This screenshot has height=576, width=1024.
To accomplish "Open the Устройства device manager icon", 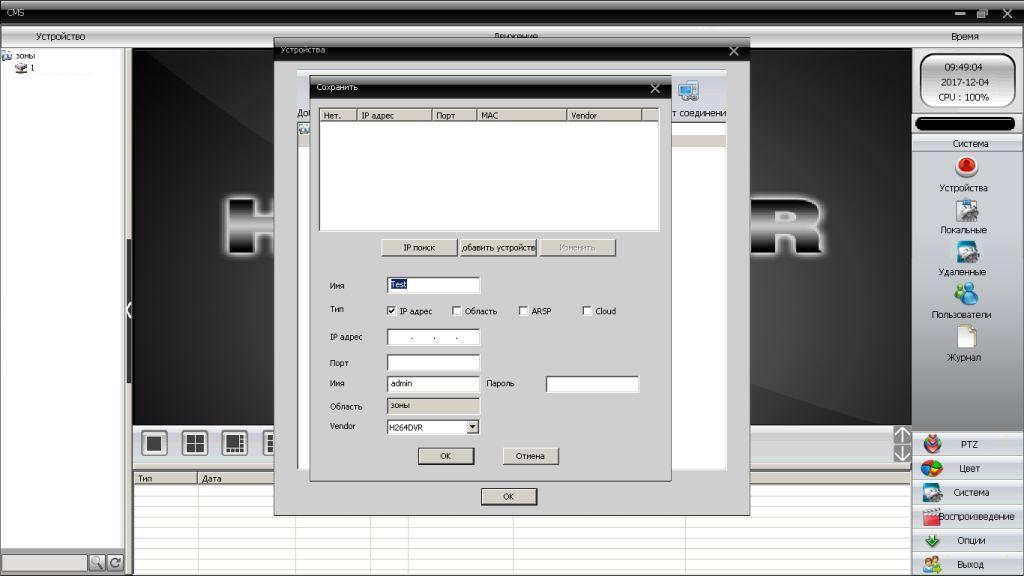I will 966,167.
